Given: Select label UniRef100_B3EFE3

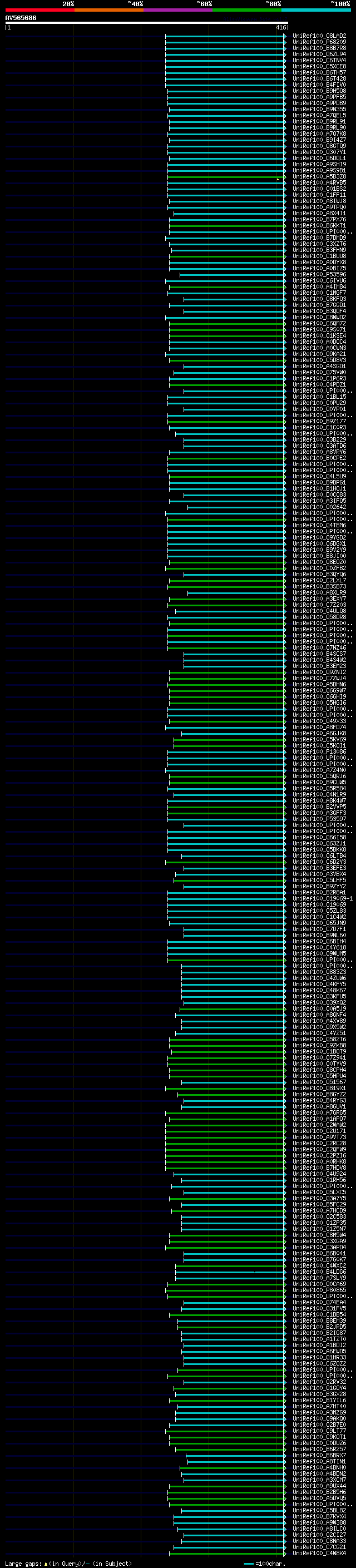Looking at the screenshot, I should (x=319, y=868).
